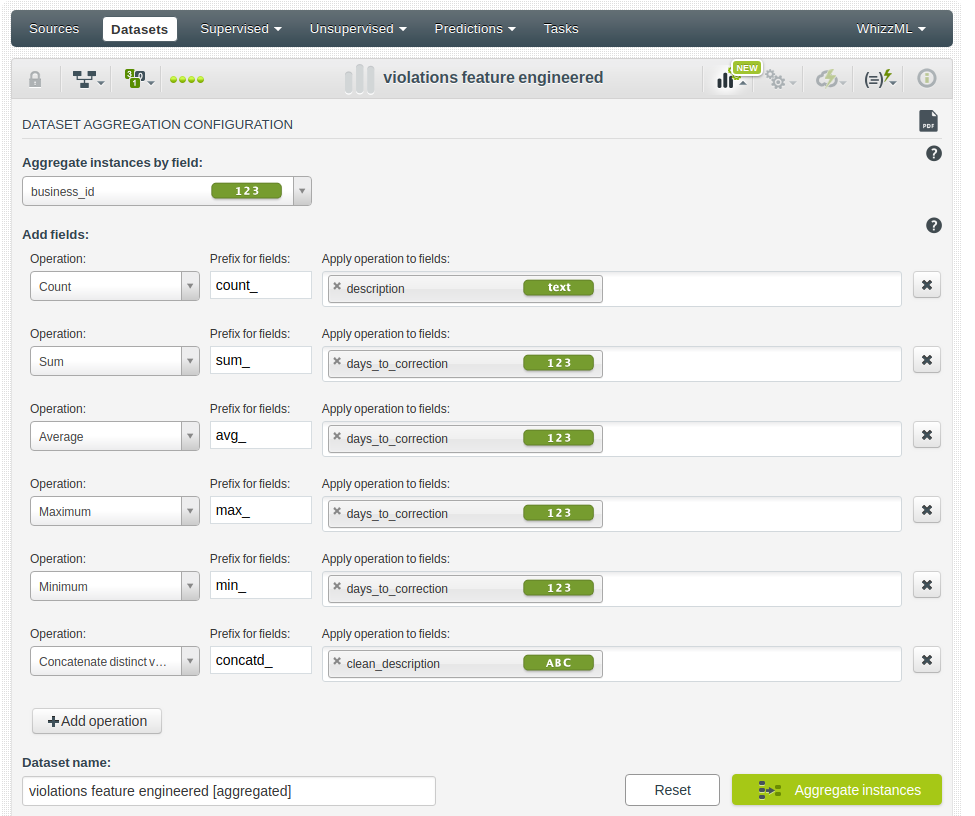Screen dimensions: 975x816
Task: Click Add operation button
Action: (97, 721)
